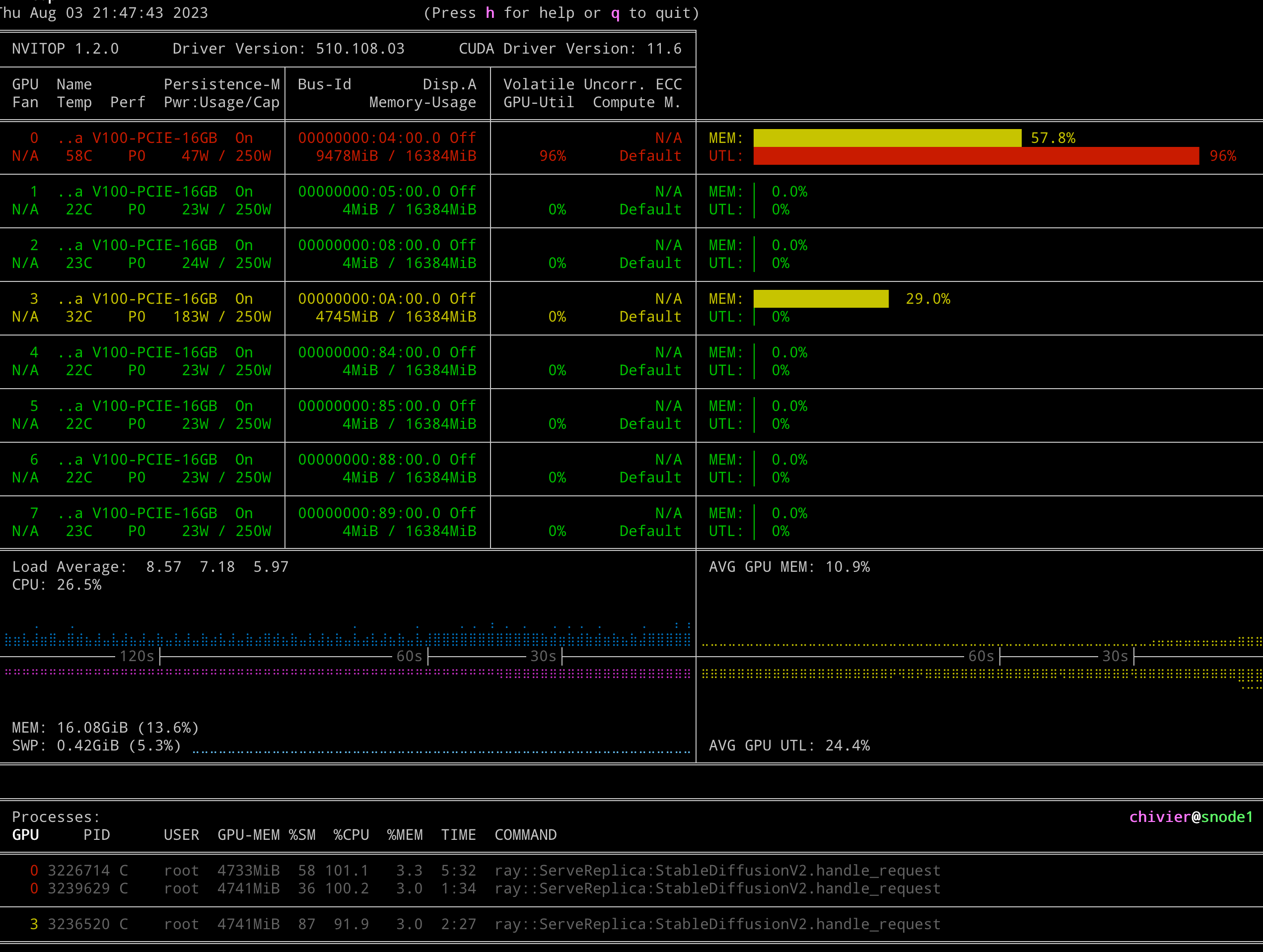Click the USER column header
Viewport: 1263px width, 952px height.
(x=182, y=835)
